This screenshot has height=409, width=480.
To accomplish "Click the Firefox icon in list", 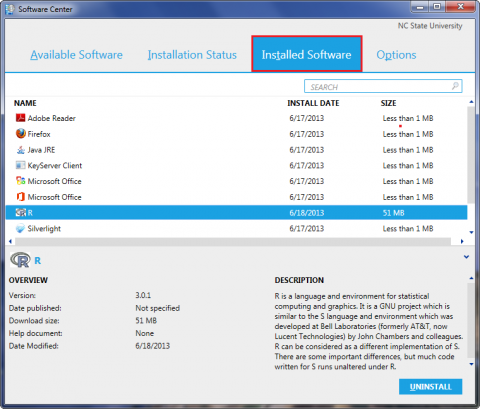I will click(x=20, y=134).
